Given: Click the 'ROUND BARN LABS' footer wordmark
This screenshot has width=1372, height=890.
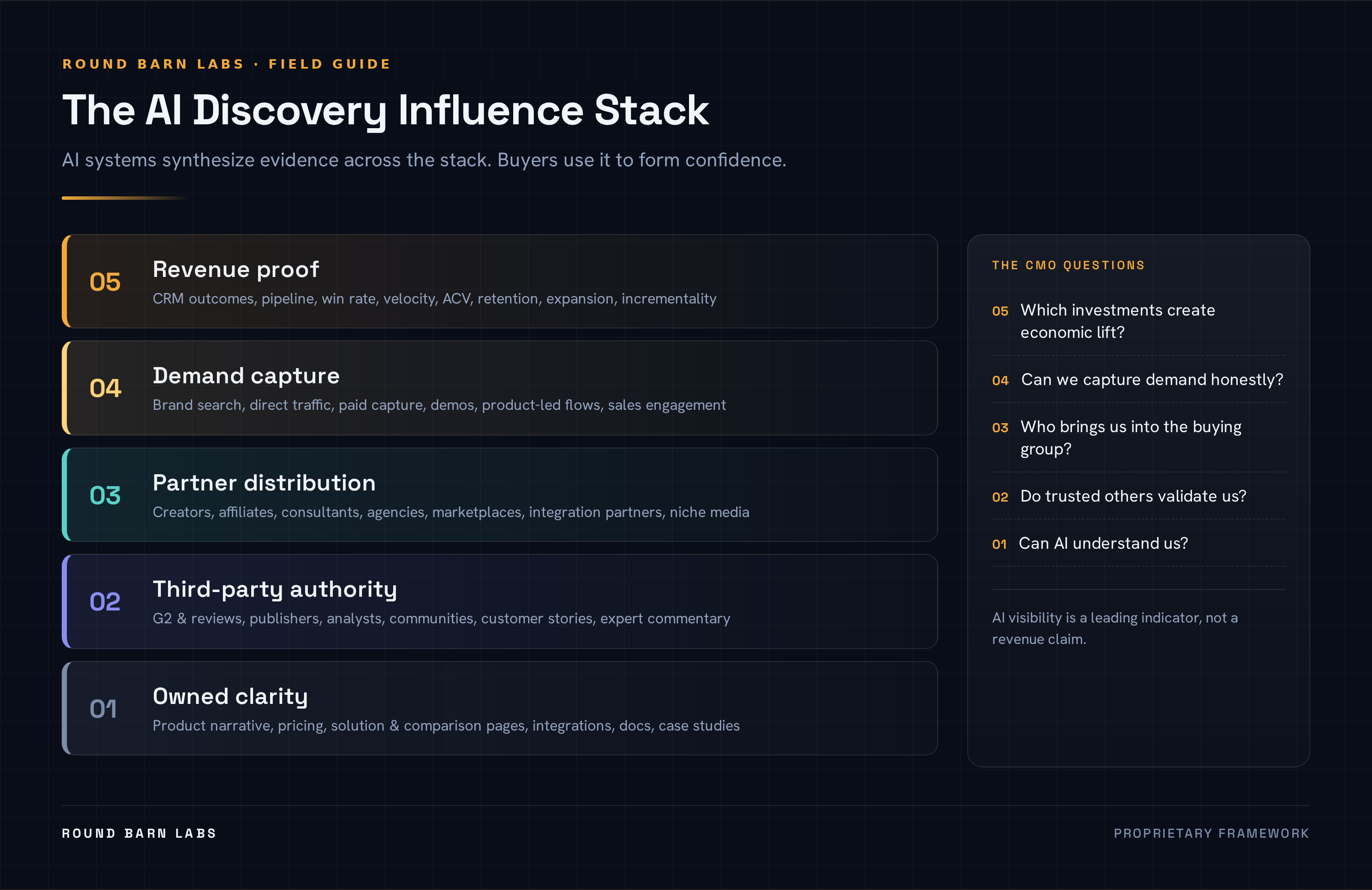Looking at the screenshot, I should pyautogui.click(x=139, y=833).
